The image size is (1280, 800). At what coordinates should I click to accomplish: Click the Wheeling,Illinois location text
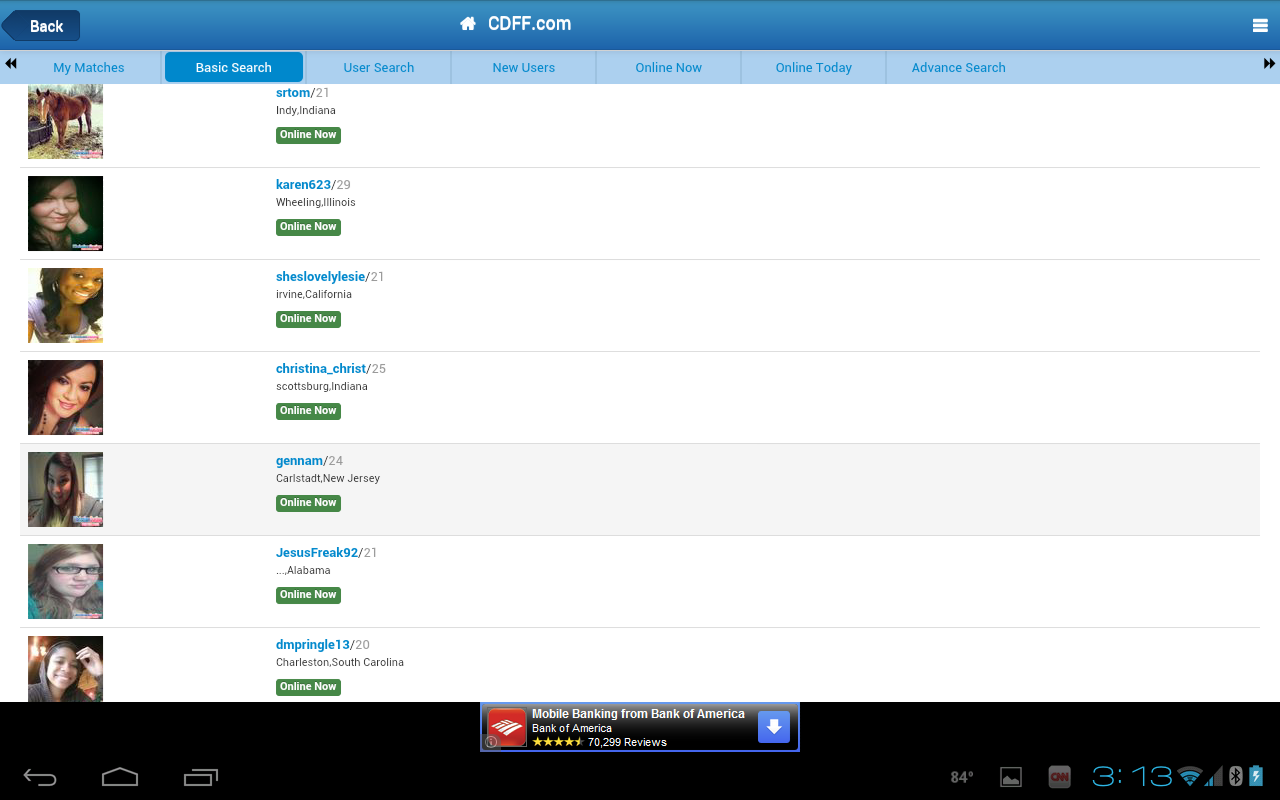(316, 203)
